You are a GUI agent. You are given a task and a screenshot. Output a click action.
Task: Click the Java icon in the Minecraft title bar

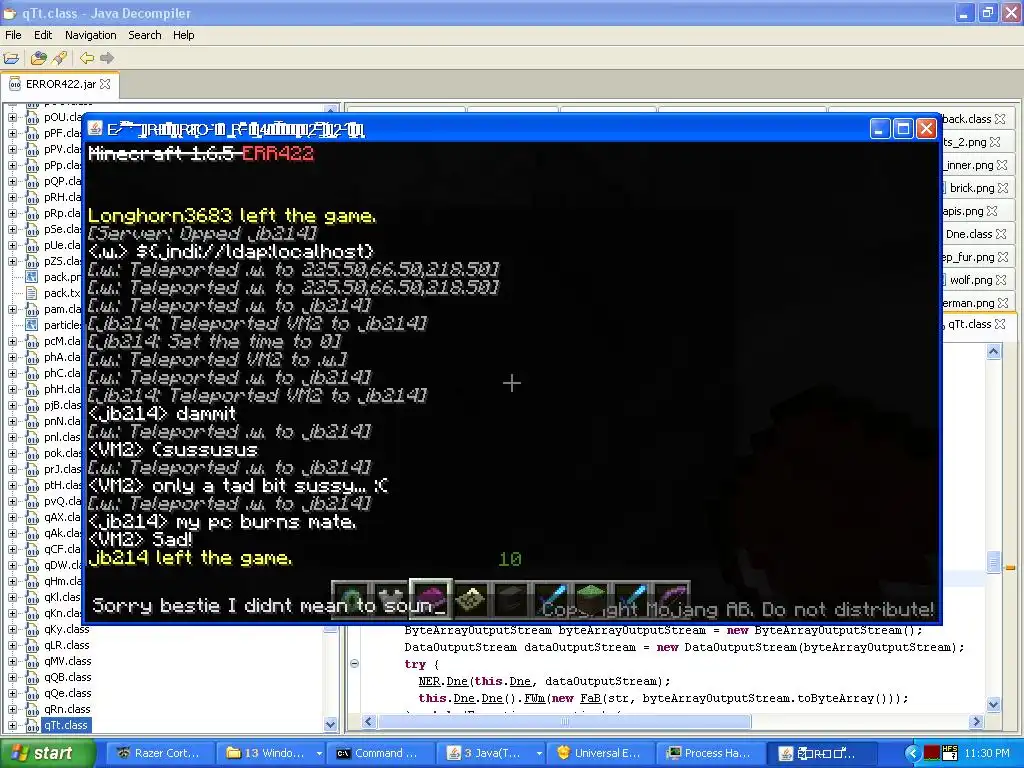(x=95, y=129)
